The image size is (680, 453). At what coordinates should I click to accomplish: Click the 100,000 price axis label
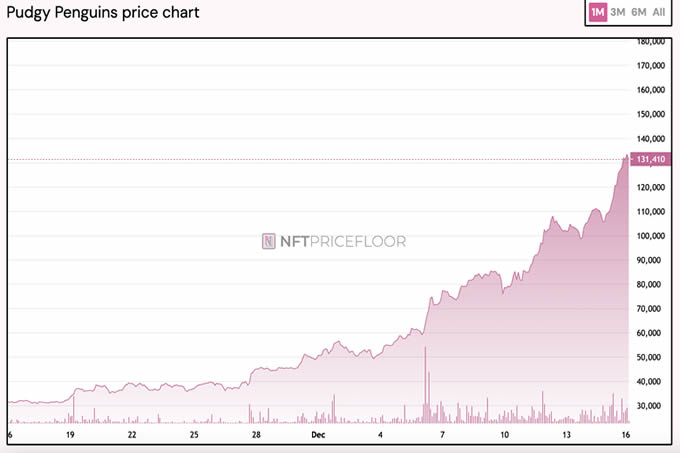tap(651, 236)
